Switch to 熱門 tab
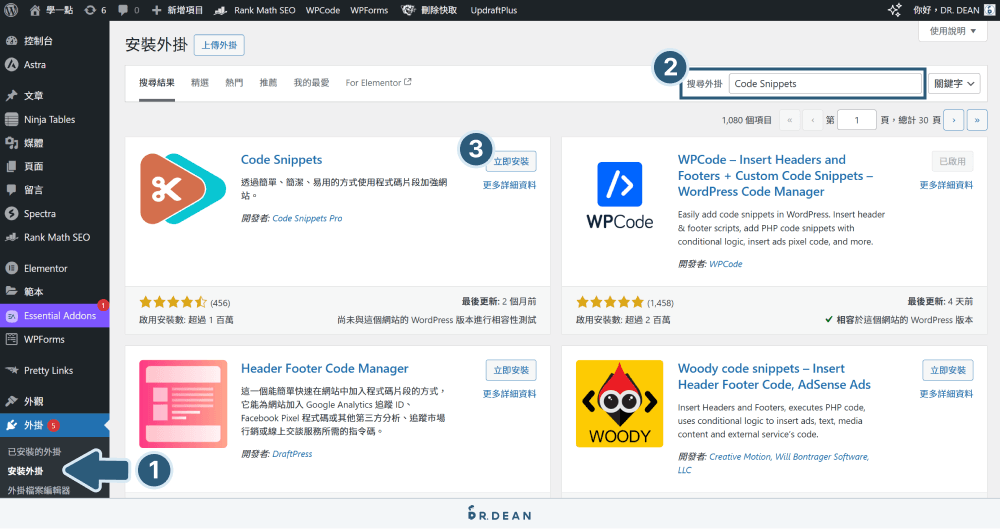This screenshot has width=1000, height=529. 234,83
